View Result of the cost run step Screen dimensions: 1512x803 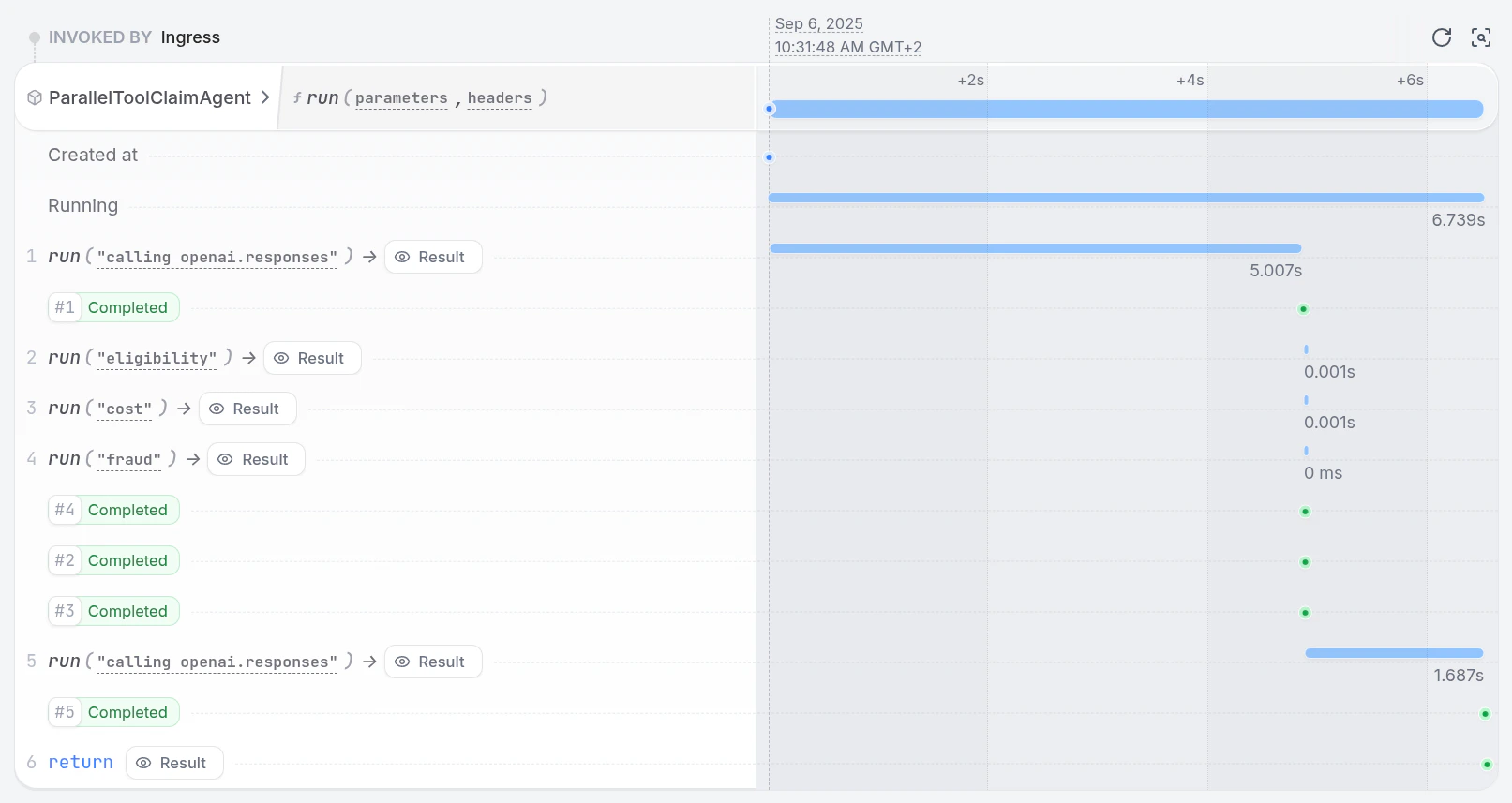click(x=247, y=409)
